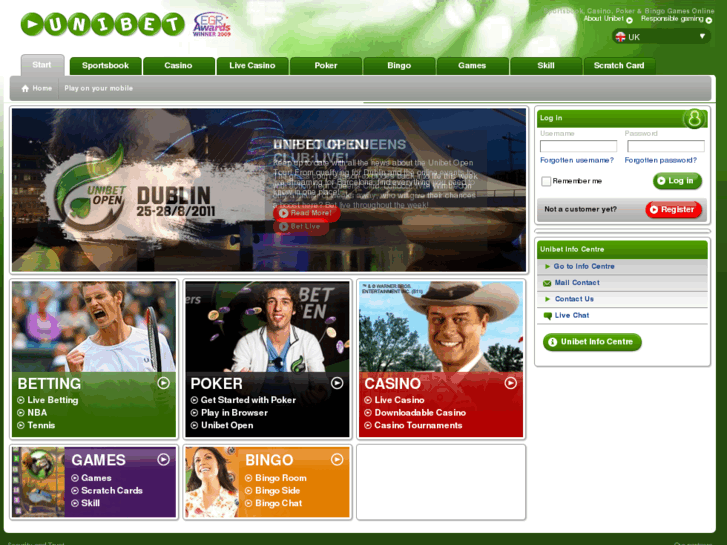Click the Poker panel round arrow icon
This screenshot has width=727, height=545.
click(x=337, y=383)
